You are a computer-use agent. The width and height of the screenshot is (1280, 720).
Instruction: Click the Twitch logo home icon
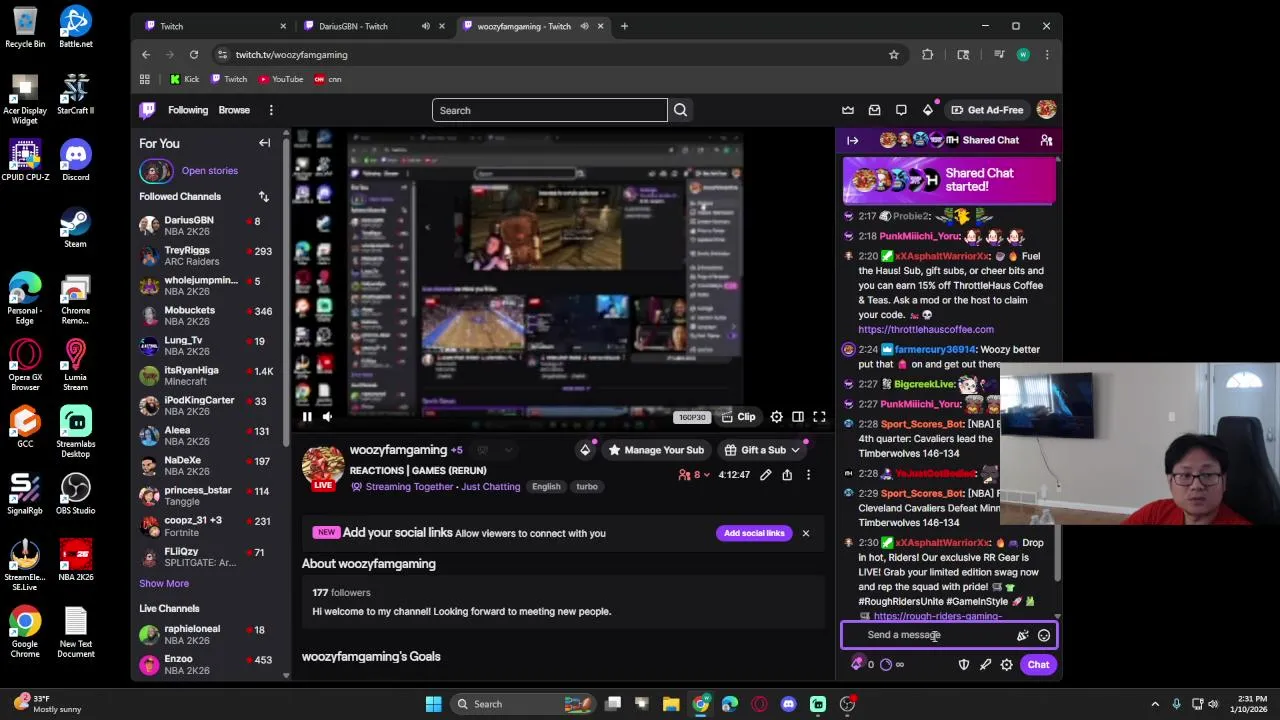pyautogui.click(x=148, y=110)
